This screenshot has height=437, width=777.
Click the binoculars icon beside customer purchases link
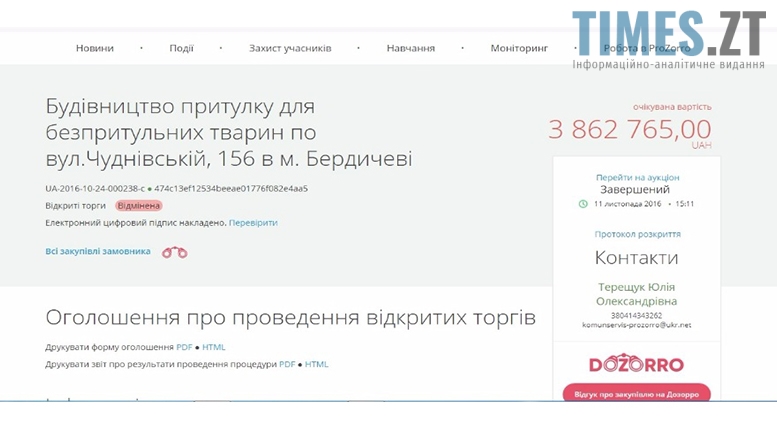point(174,252)
